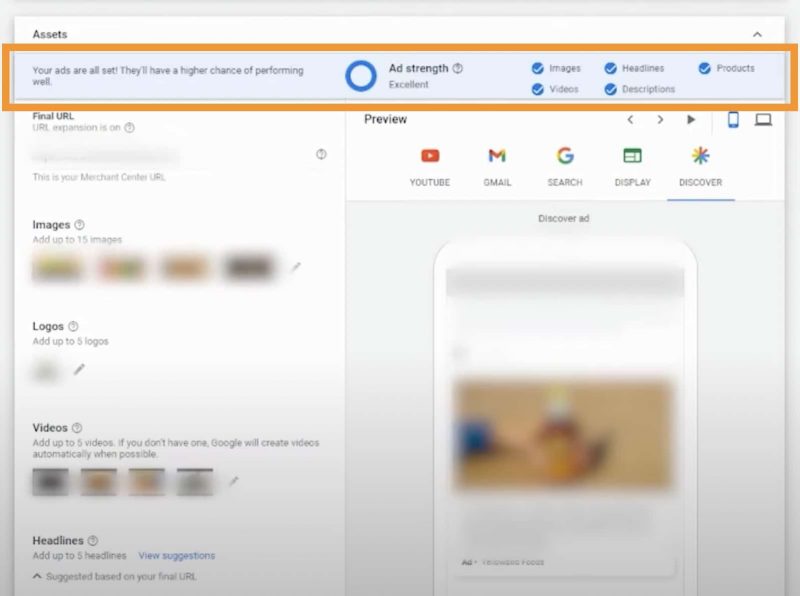
Task: Click the Ad strength help icon
Action: (x=458, y=69)
